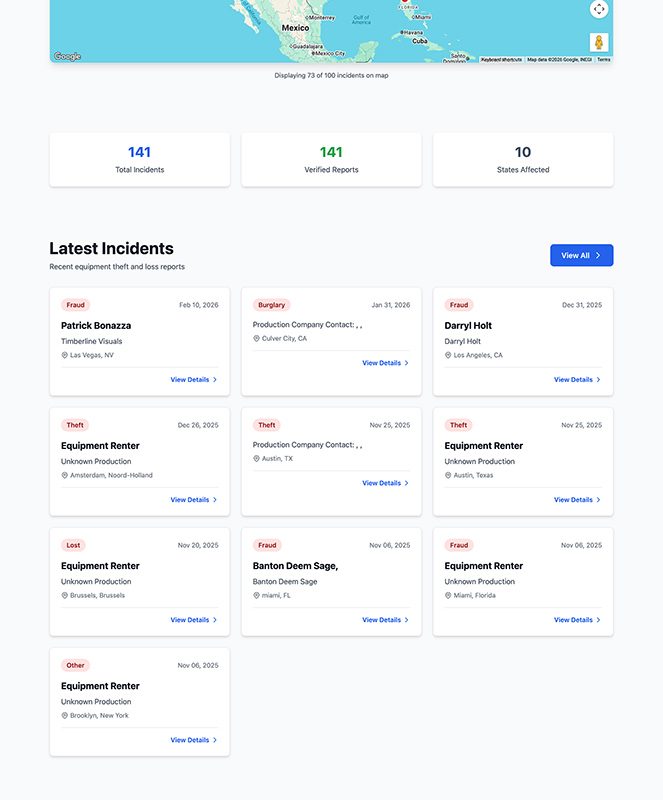
Task: Click the Google logo on the map
Action: (67, 57)
